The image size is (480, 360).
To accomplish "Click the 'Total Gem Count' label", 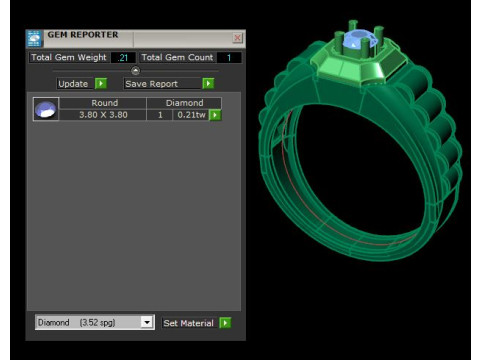I will pyautogui.click(x=177, y=57).
